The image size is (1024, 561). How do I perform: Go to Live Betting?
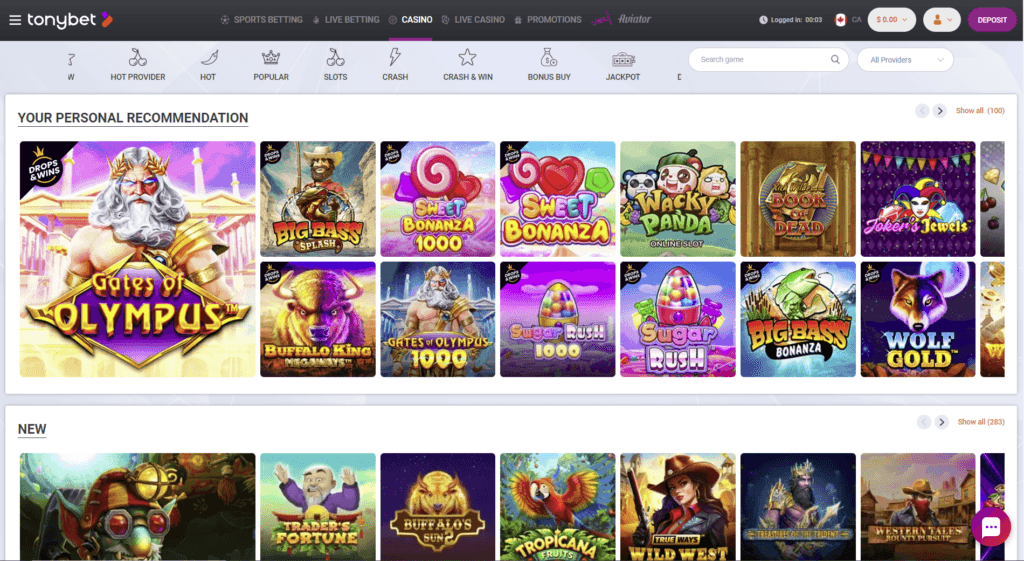345,20
